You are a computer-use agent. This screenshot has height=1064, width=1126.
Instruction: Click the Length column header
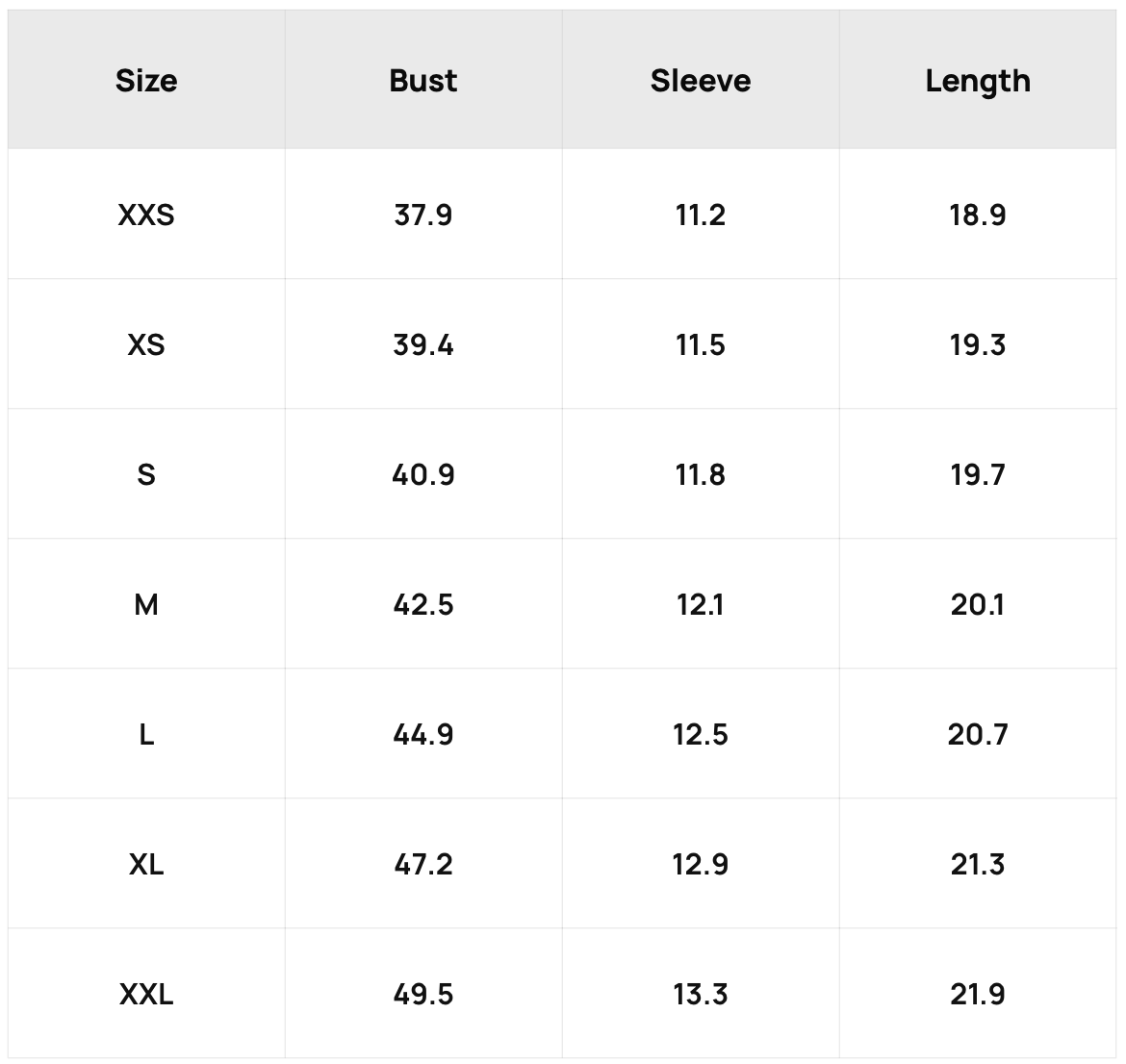pos(978,81)
